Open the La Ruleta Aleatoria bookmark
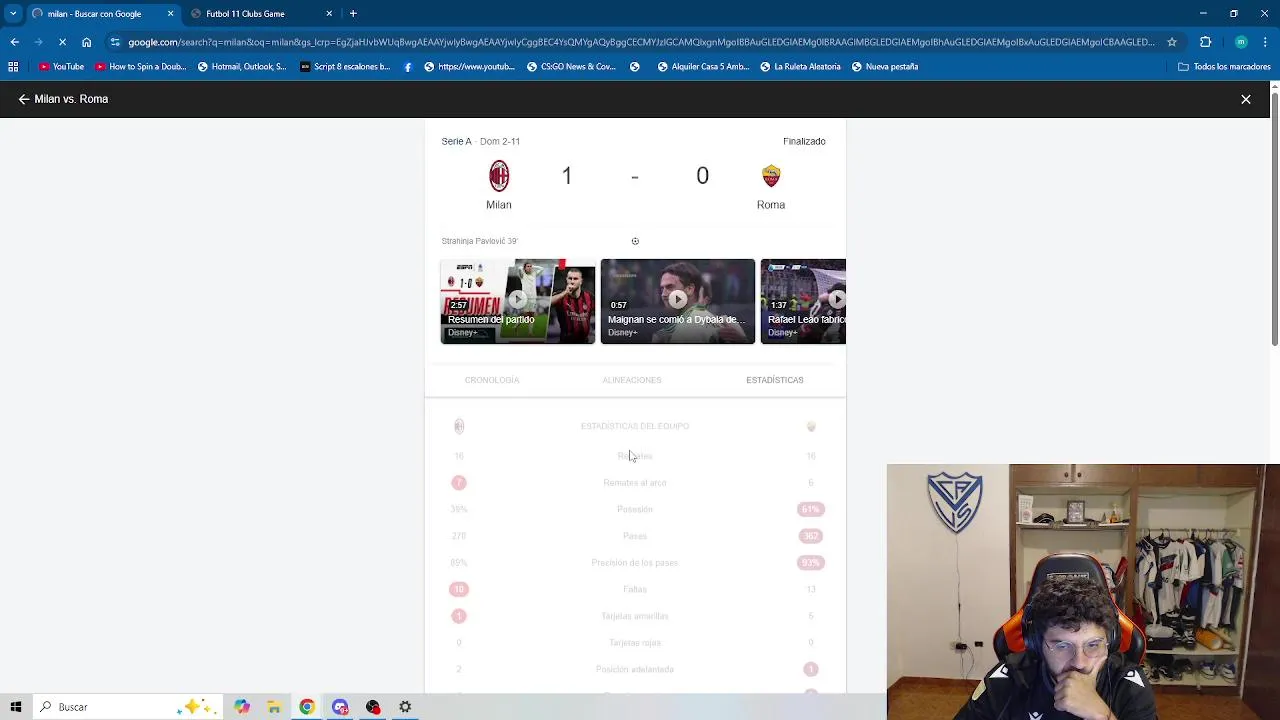This screenshot has height=720, width=1280. click(800, 67)
